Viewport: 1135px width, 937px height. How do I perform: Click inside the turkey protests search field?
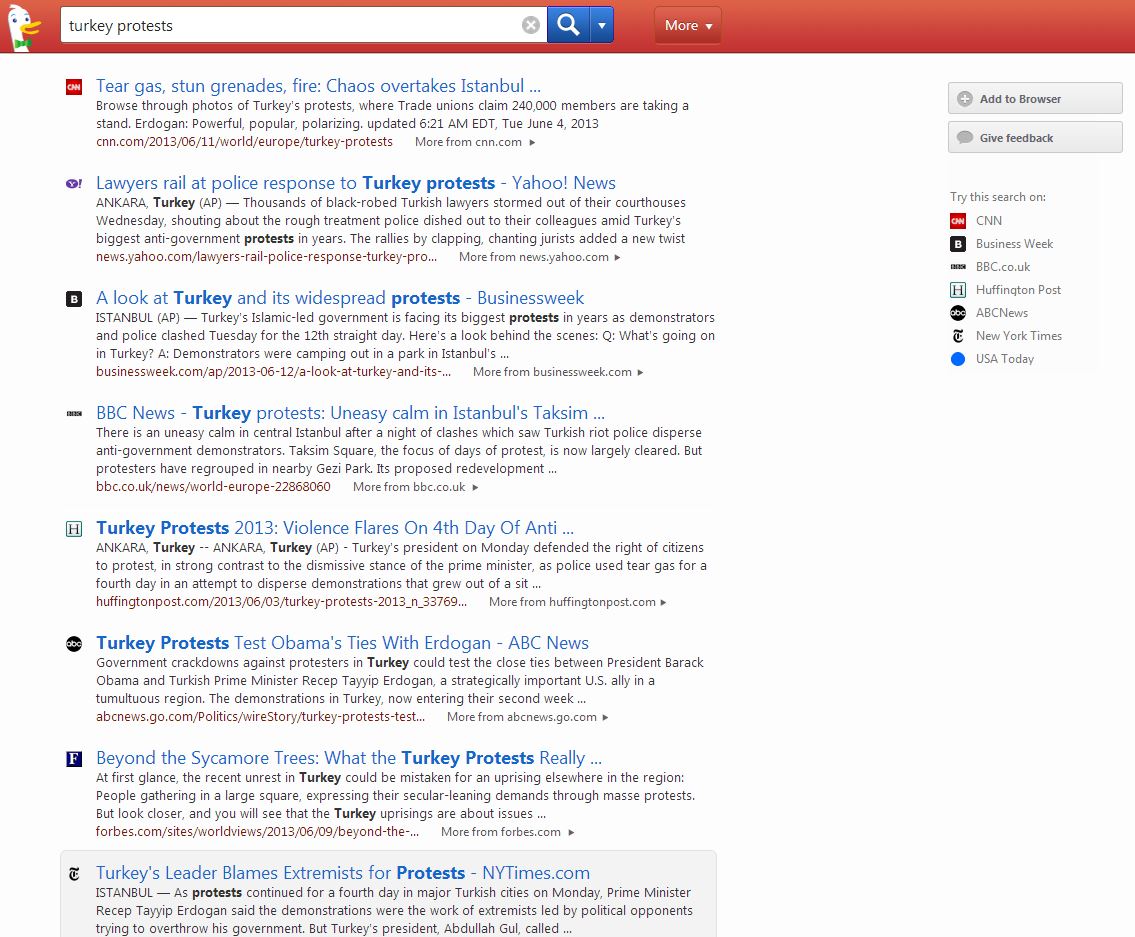click(290, 25)
